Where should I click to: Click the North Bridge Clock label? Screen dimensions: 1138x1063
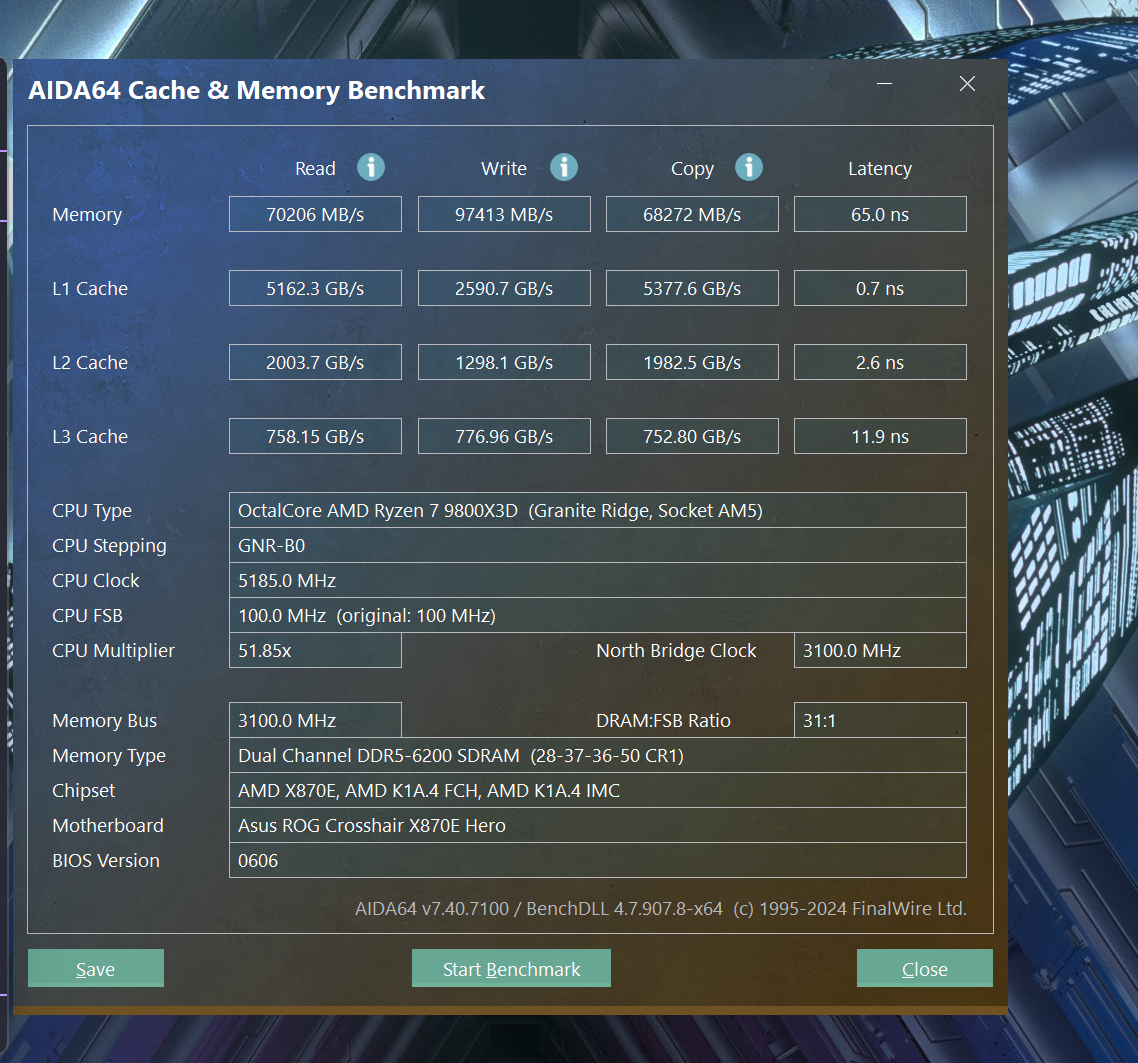coord(676,651)
